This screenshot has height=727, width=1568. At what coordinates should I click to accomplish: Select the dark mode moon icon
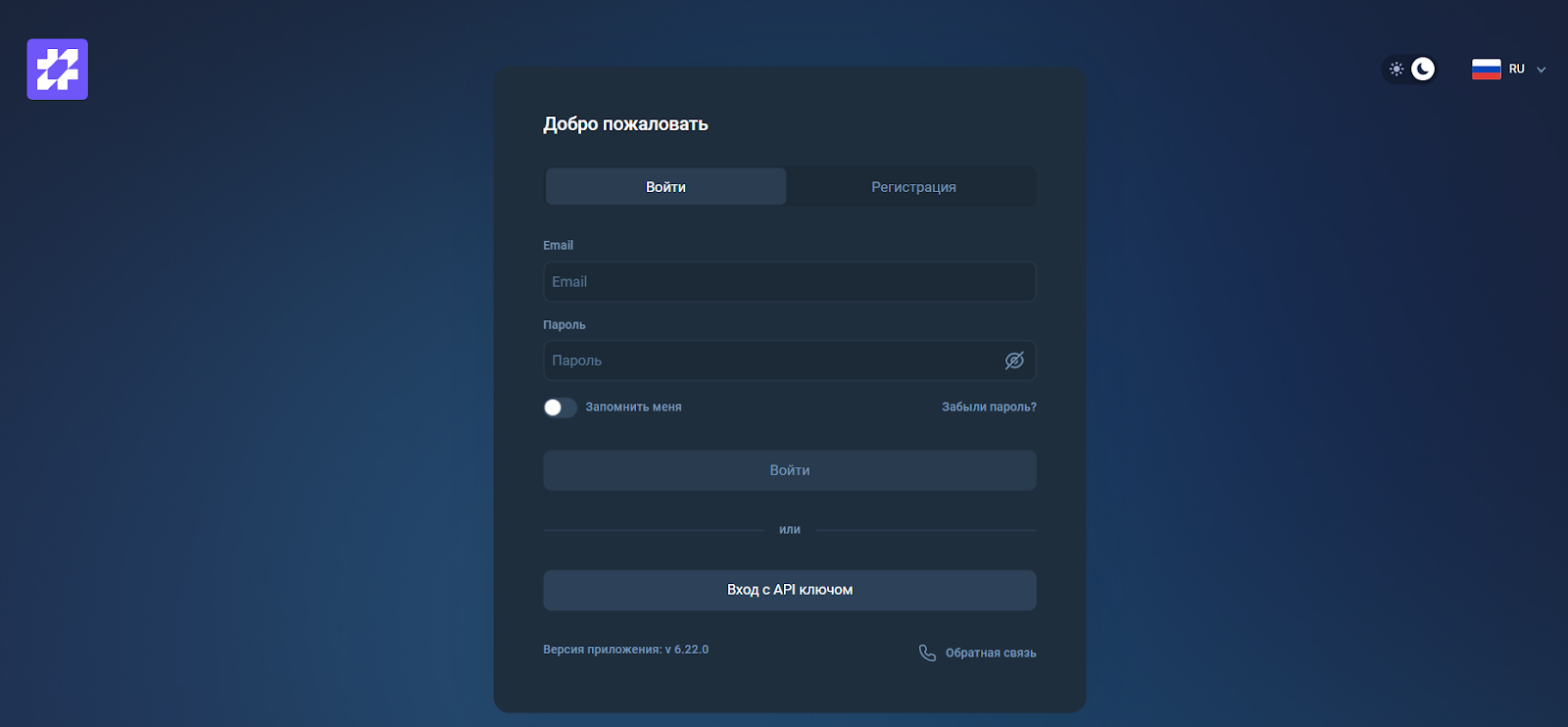[x=1423, y=69]
